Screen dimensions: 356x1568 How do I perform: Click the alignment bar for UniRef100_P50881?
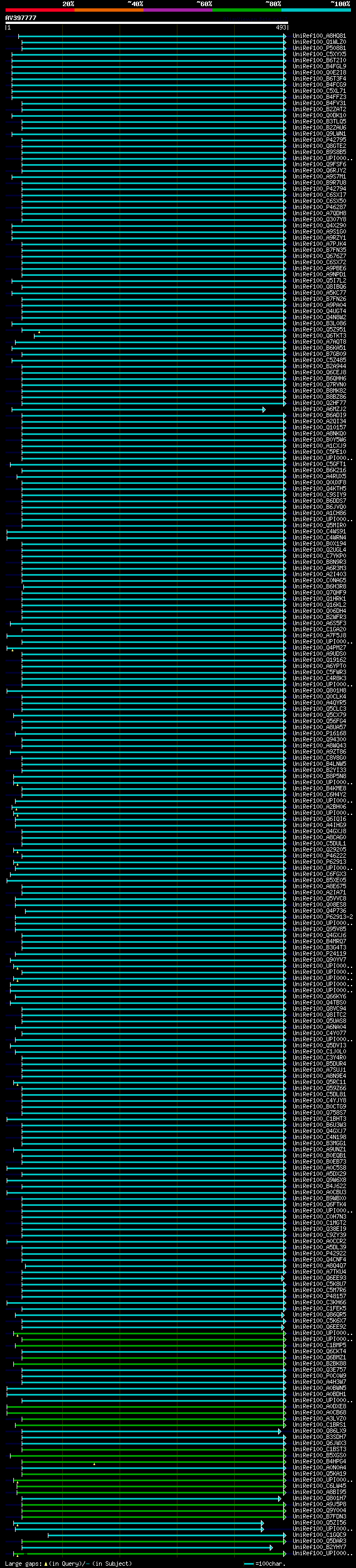coord(154,48)
